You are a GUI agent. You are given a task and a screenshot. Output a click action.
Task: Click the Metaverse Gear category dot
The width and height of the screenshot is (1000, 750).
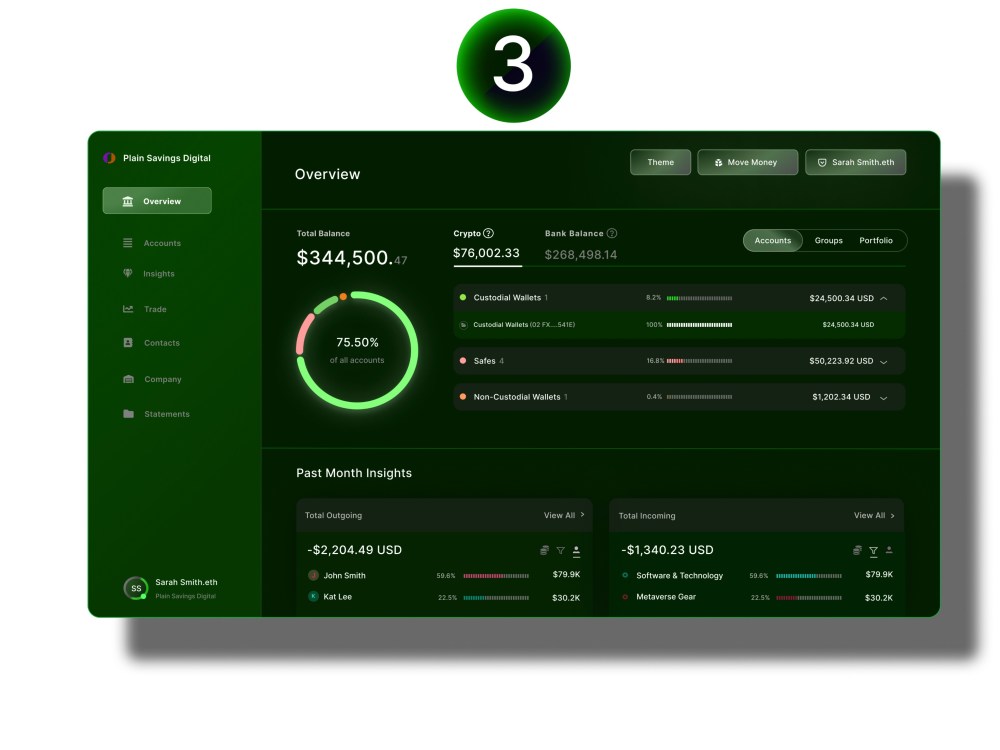tap(625, 597)
